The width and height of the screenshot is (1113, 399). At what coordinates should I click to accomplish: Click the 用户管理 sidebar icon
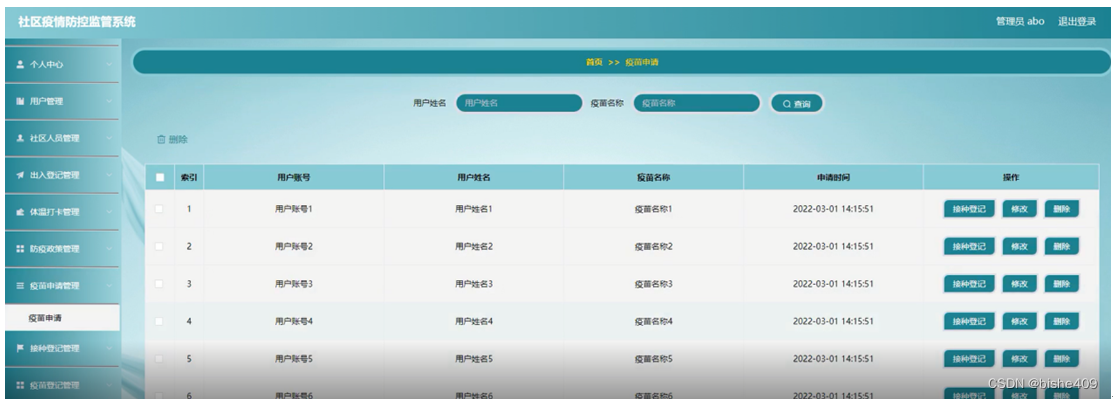click(x=20, y=102)
